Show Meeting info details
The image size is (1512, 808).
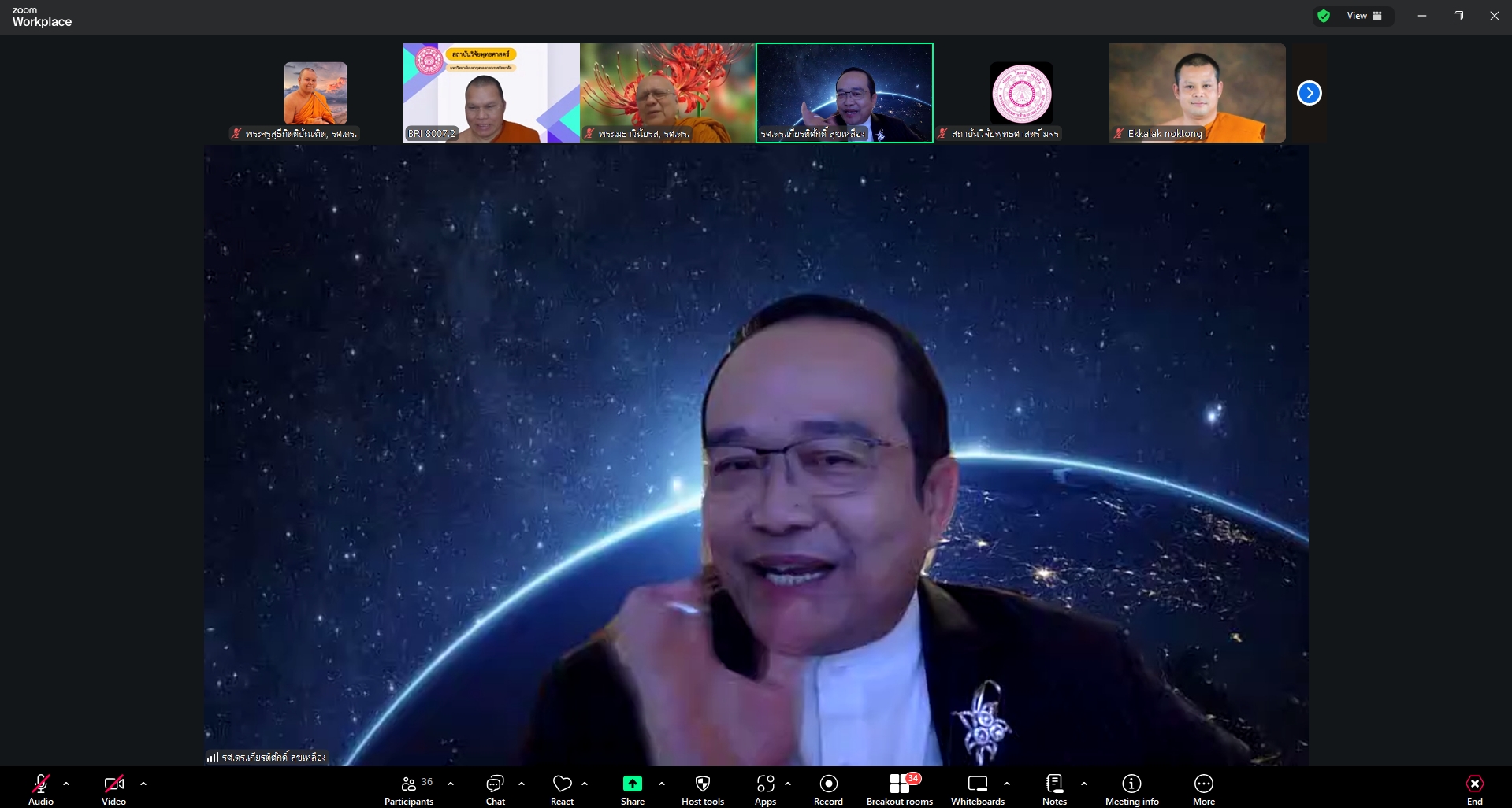pyautogui.click(x=1131, y=789)
